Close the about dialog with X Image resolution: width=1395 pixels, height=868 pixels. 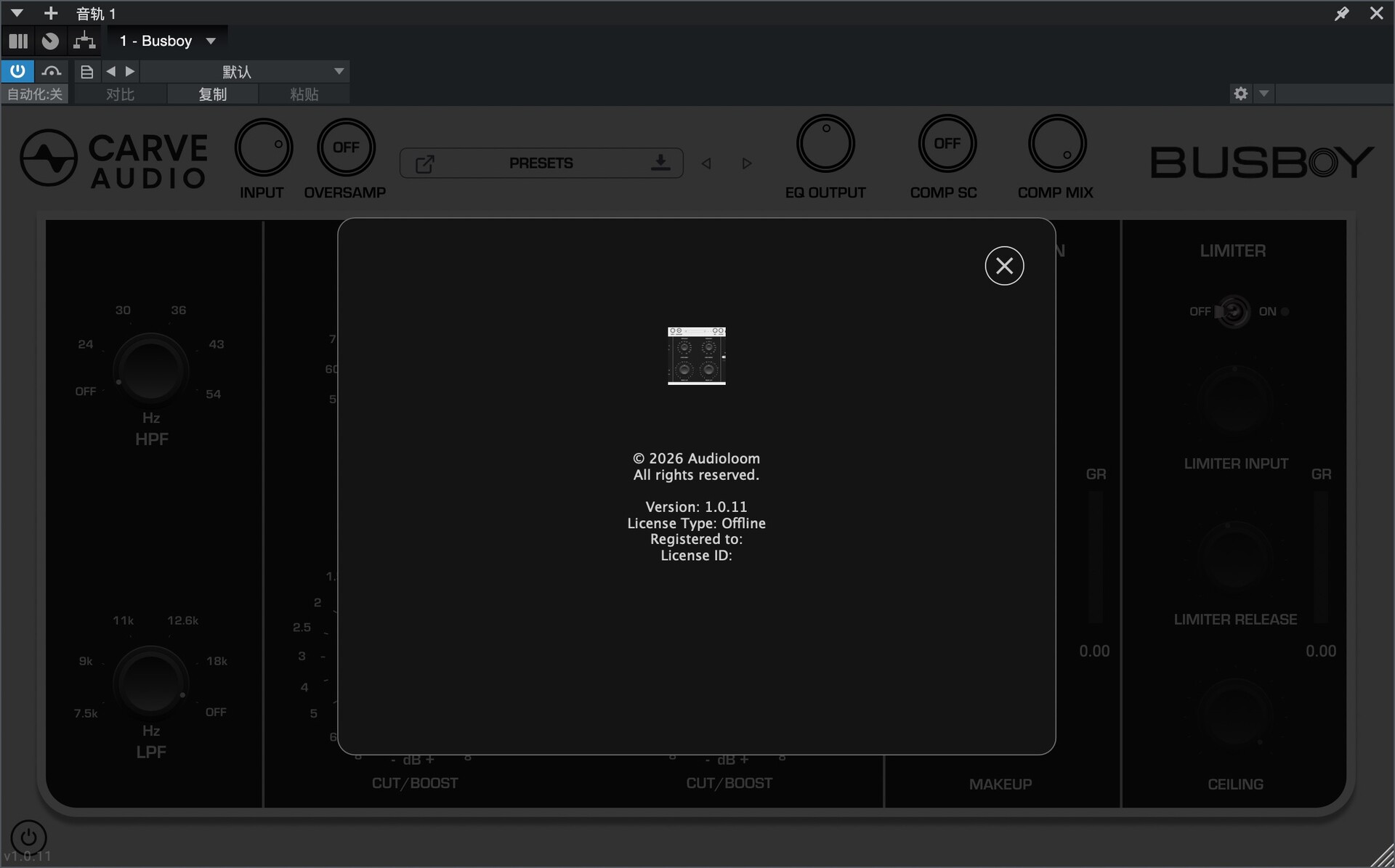[x=1004, y=266]
